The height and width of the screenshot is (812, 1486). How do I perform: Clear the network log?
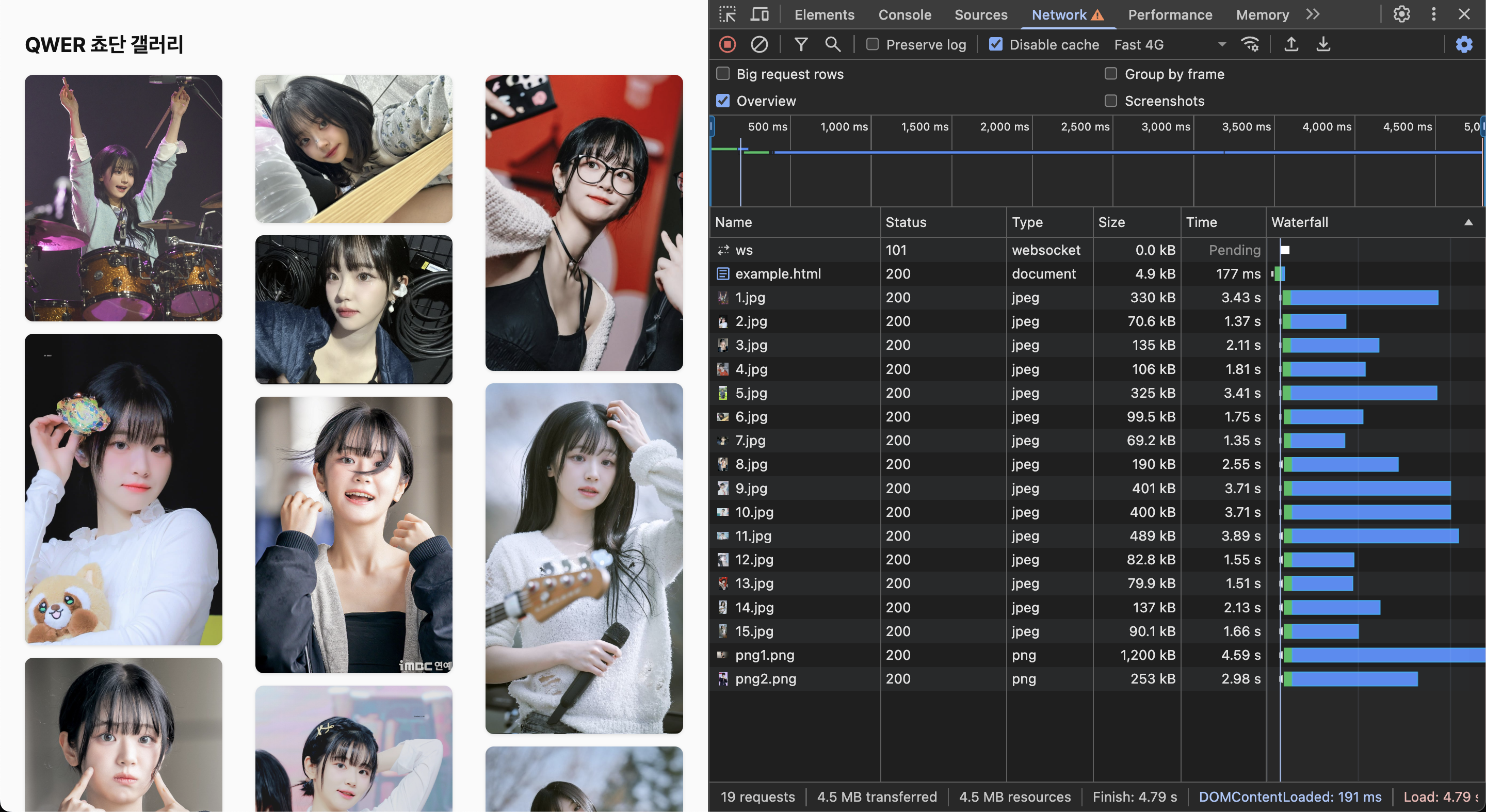pyautogui.click(x=759, y=44)
